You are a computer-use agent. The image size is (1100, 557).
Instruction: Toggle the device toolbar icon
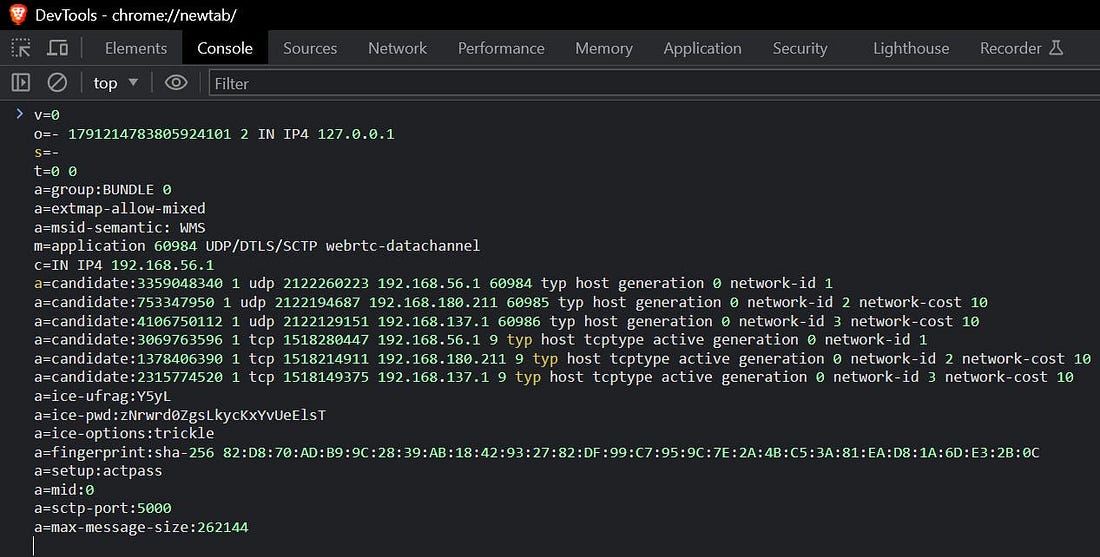tap(57, 48)
